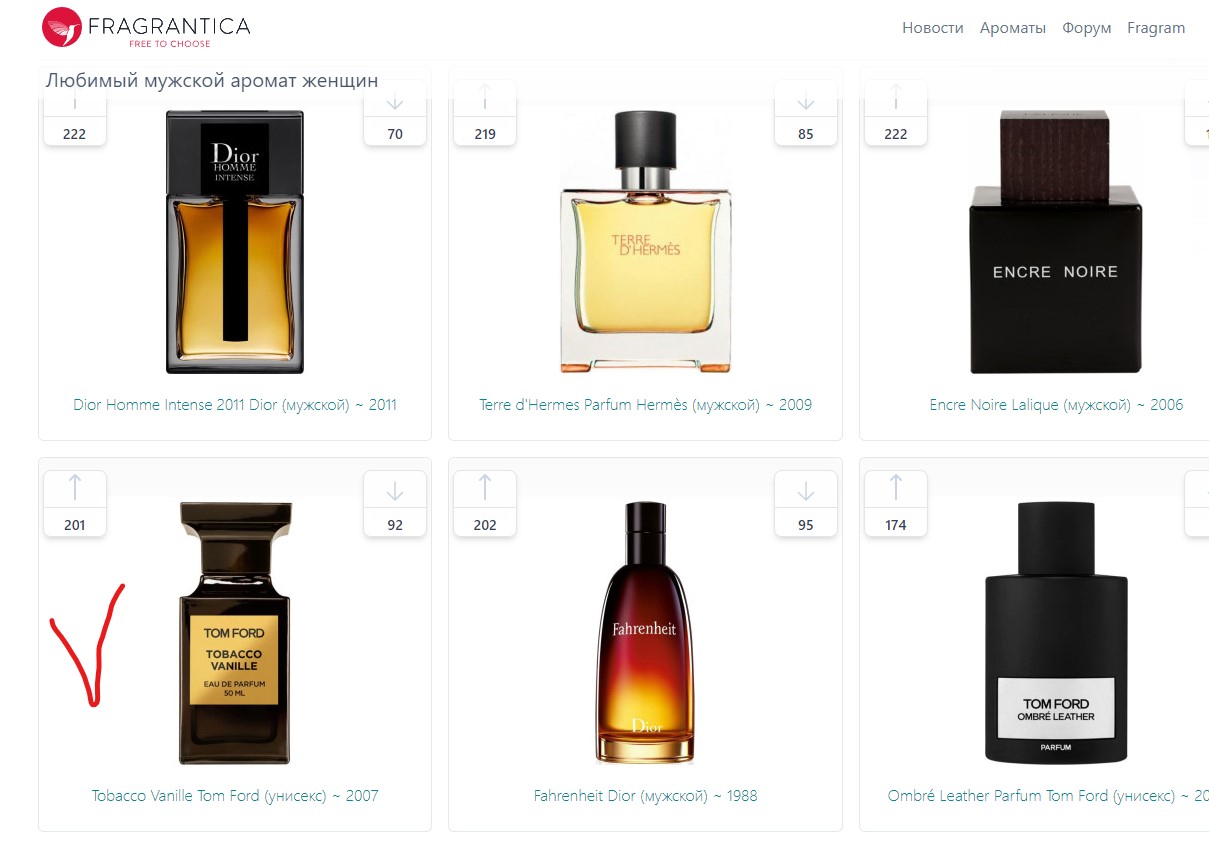Open the Ароматы menu item
This screenshot has width=1209, height=846.
tap(1013, 28)
